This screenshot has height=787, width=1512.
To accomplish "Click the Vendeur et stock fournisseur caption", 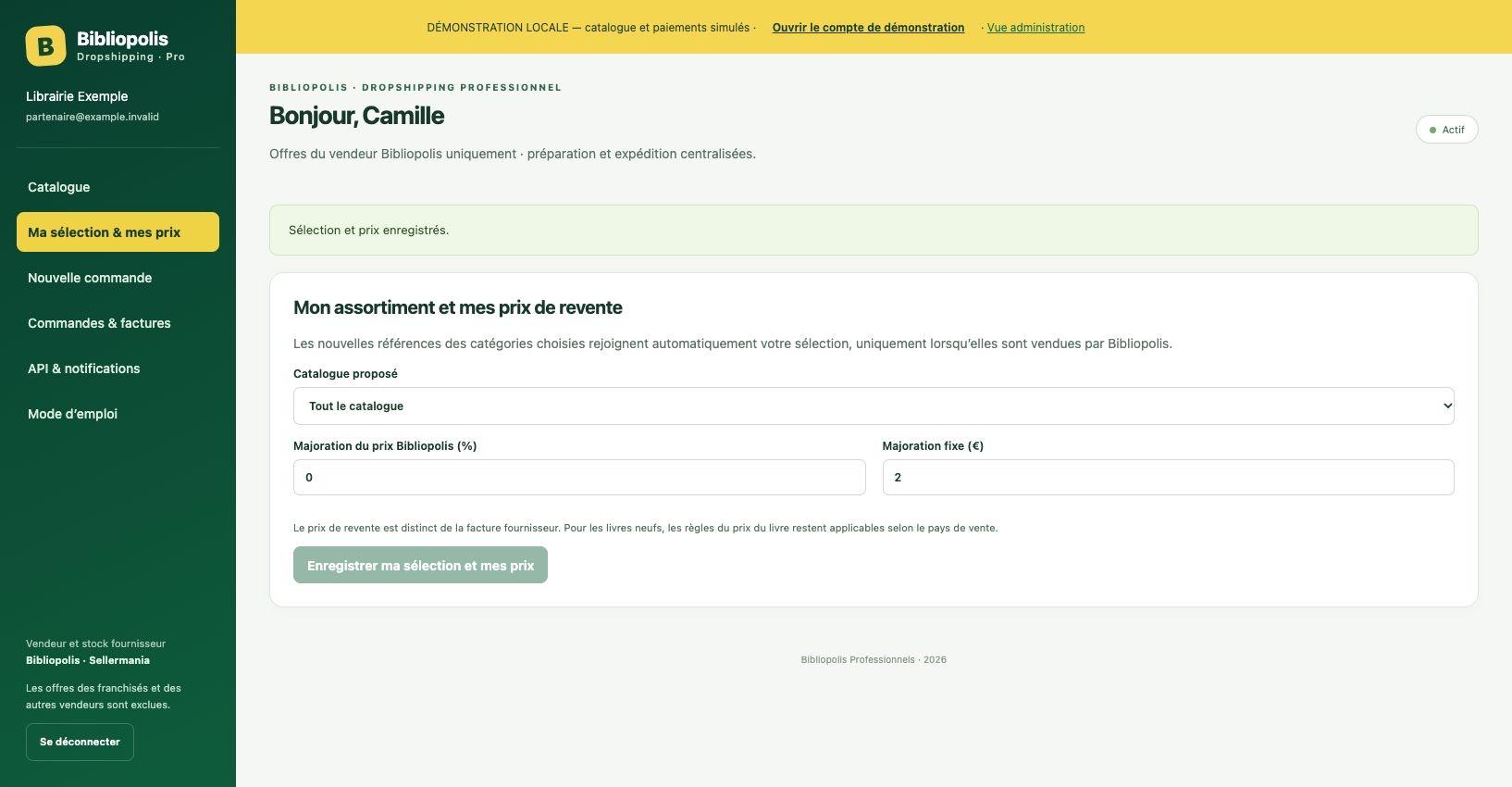I will point(95,643).
